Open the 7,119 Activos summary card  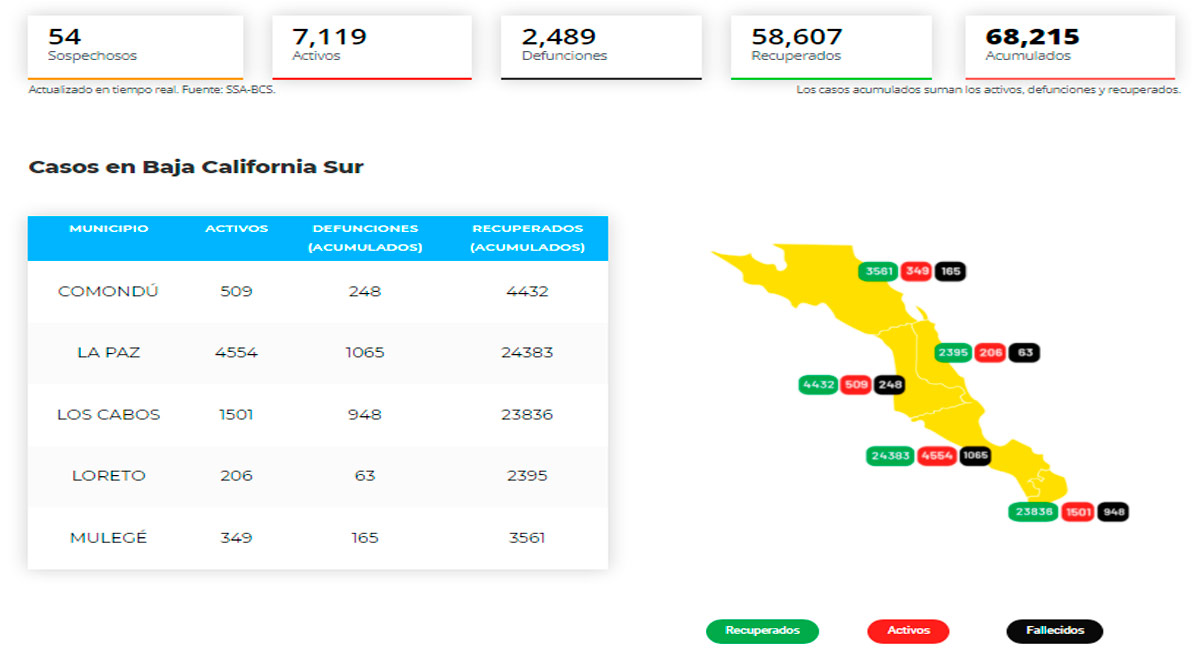click(372, 47)
